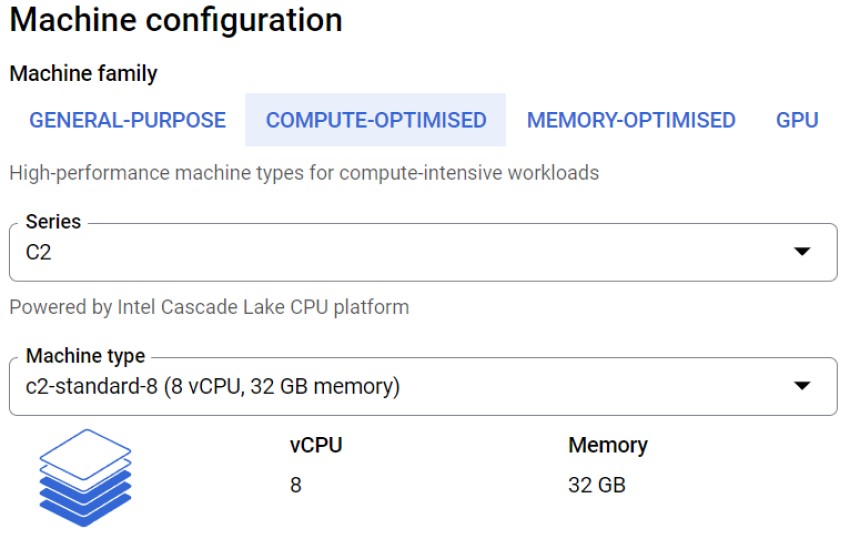Viewport: 850px width, 549px height.
Task: Click the c2-standard-8 machine type text
Action: click(212, 386)
